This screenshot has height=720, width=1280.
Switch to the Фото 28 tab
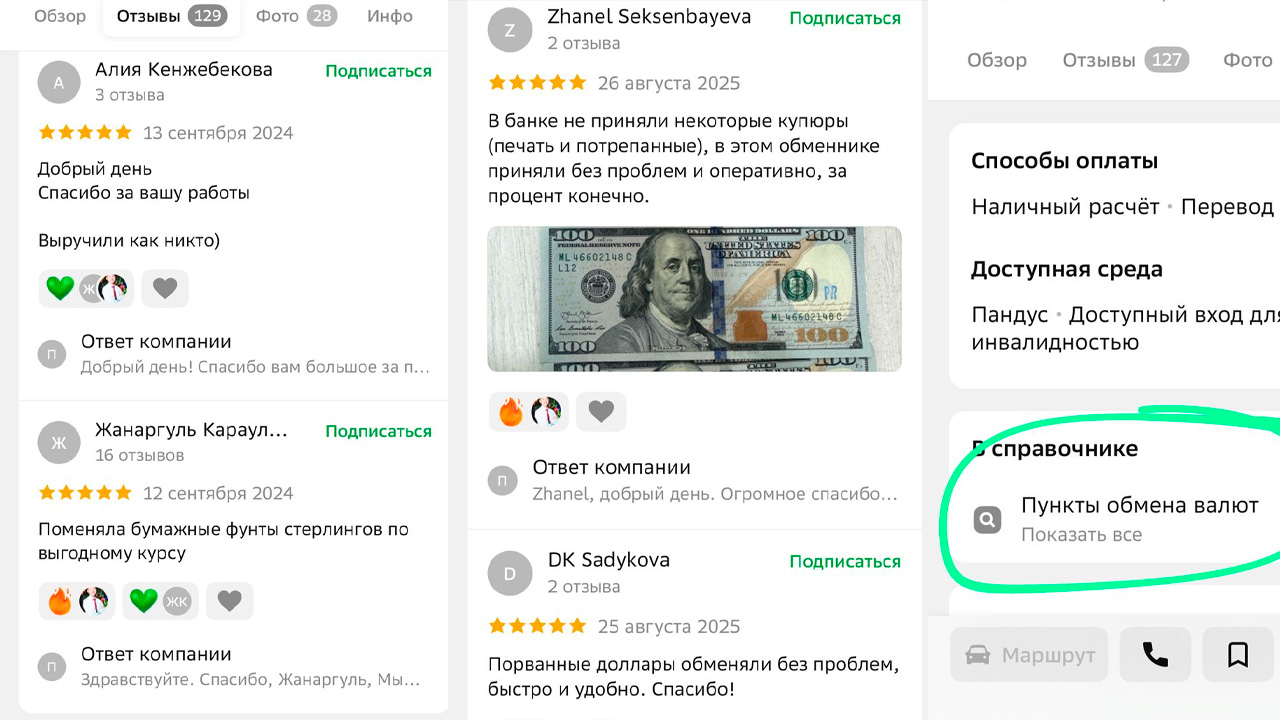pyautogui.click(x=296, y=17)
